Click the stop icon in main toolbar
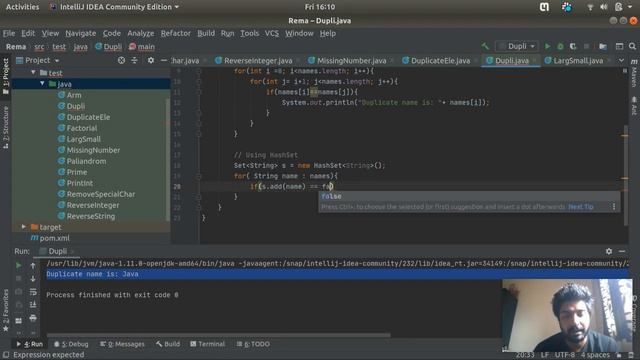The width and height of the screenshot is (640, 360). point(586,47)
